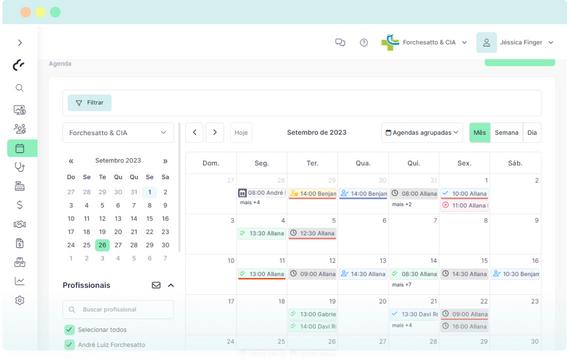Open the 13:30 Davi event on Thursday 21

[x=414, y=314]
